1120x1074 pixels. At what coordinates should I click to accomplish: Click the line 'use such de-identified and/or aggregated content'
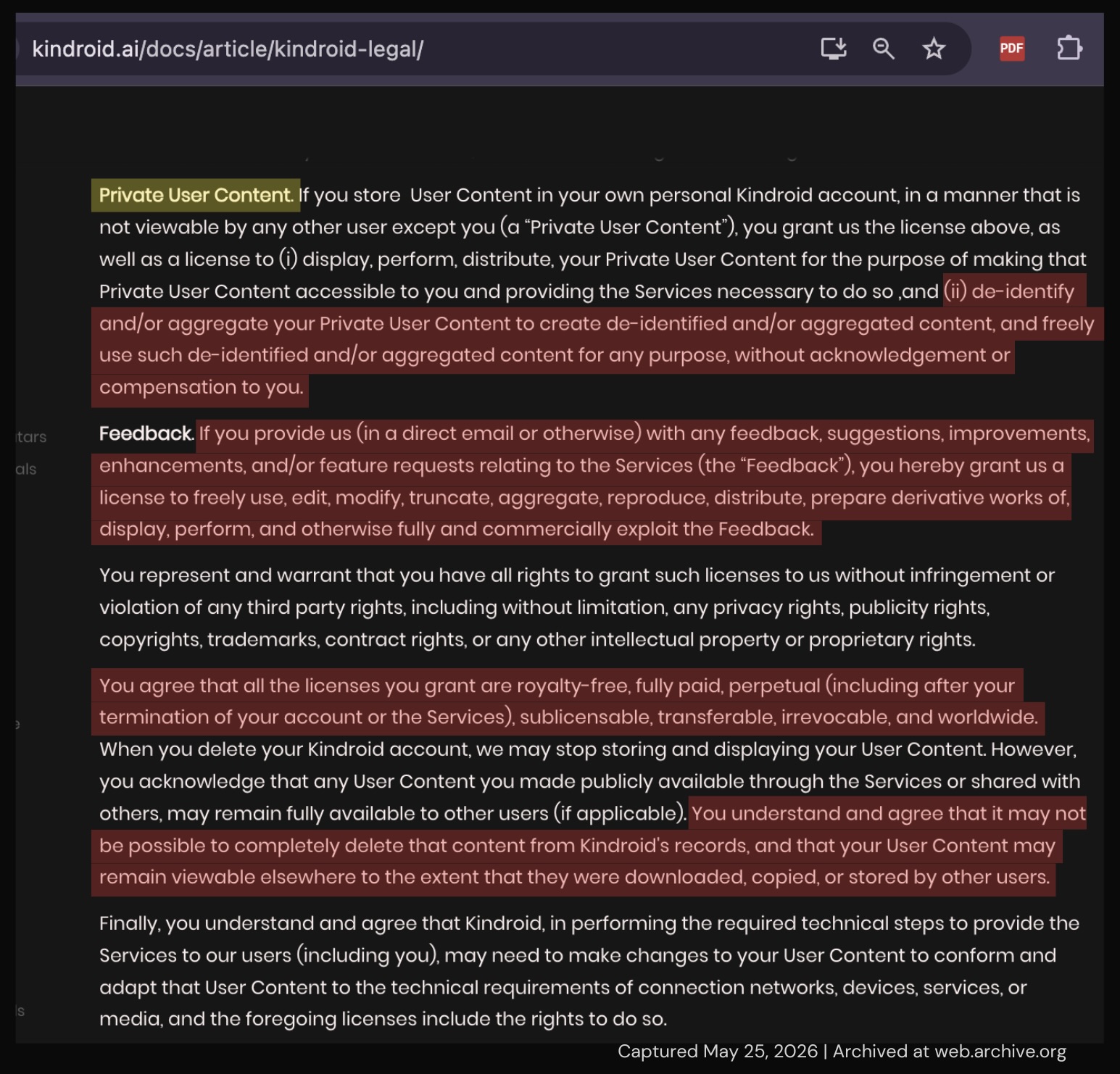555,355
